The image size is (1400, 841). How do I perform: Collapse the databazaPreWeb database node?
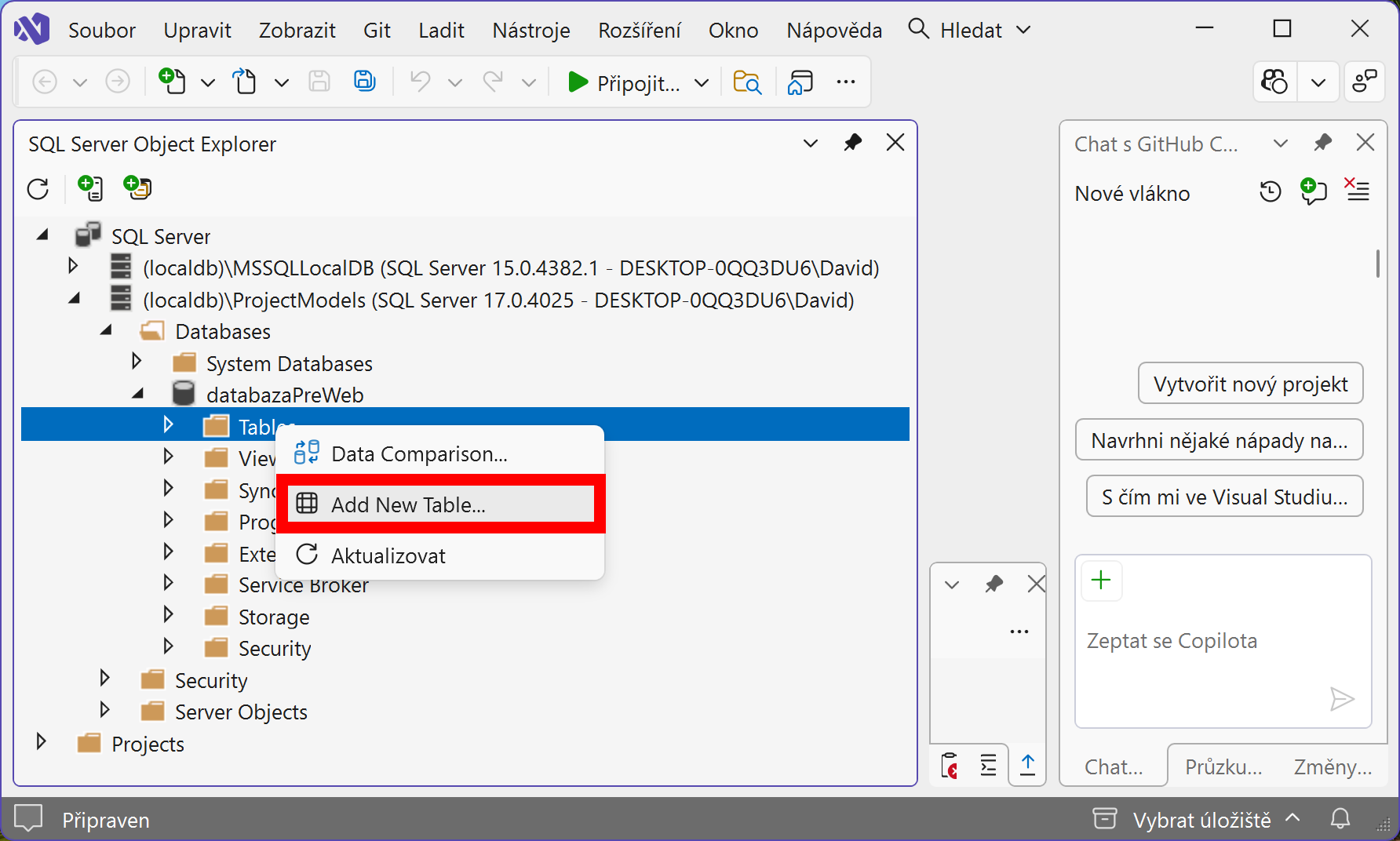137,393
